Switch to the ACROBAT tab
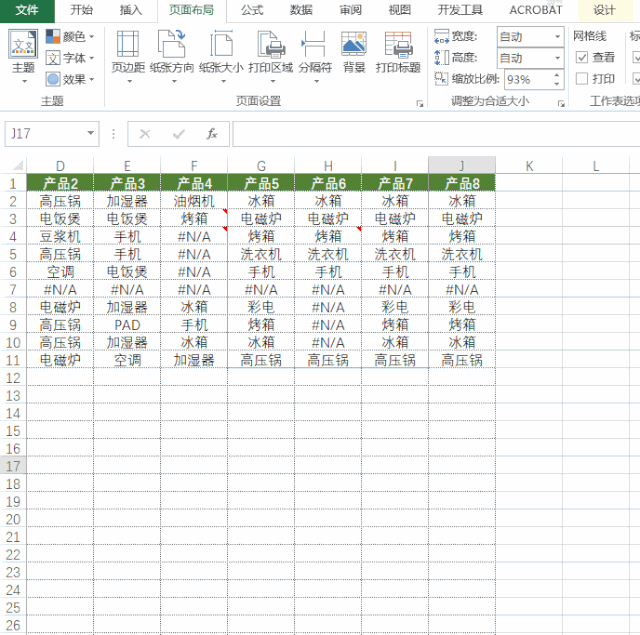This screenshot has width=640, height=635. coord(536,10)
